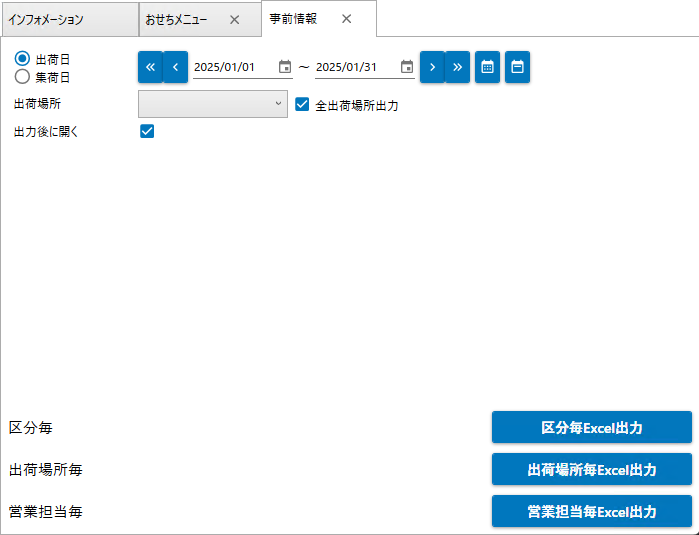The height and width of the screenshot is (535, 699).
Task: Jump forward with the double-right chevron button
Action: 457,67
